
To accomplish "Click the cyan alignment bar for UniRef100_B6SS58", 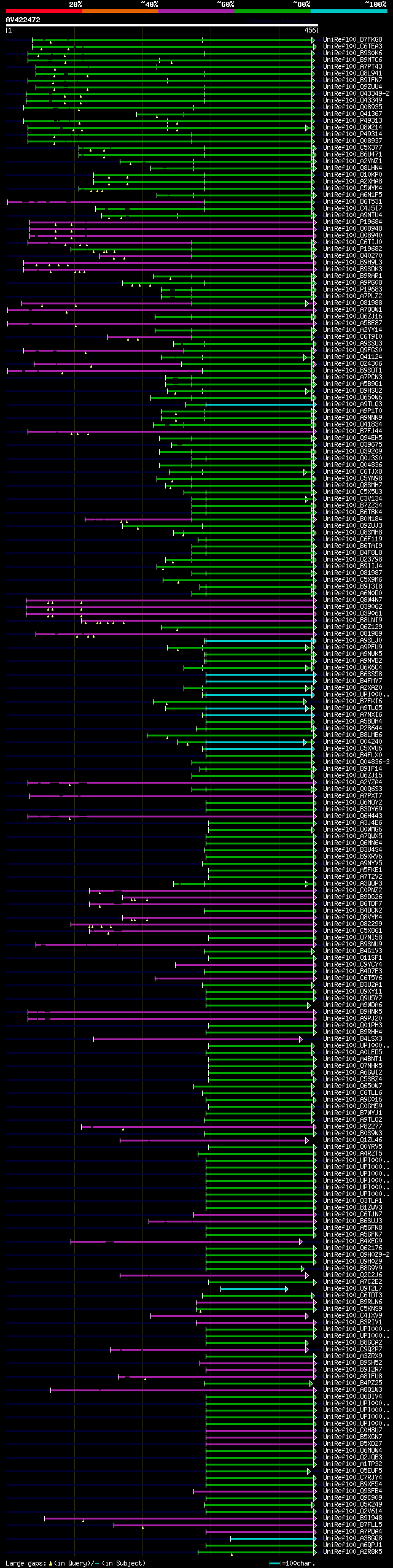I will pos(260,674).
